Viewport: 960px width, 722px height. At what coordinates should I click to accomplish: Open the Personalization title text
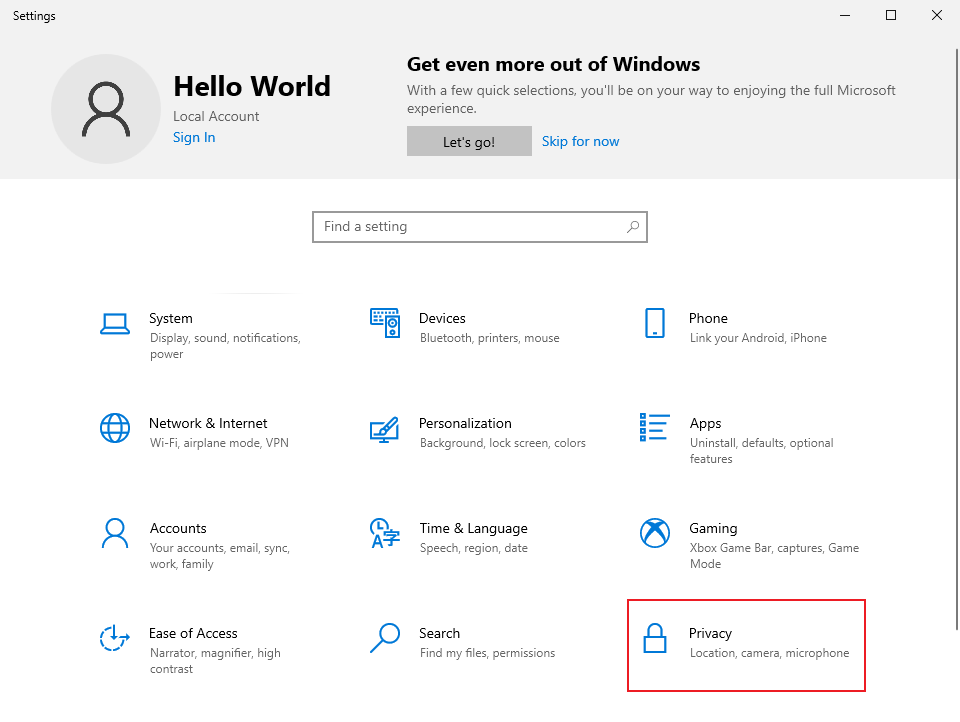[465, 423]
